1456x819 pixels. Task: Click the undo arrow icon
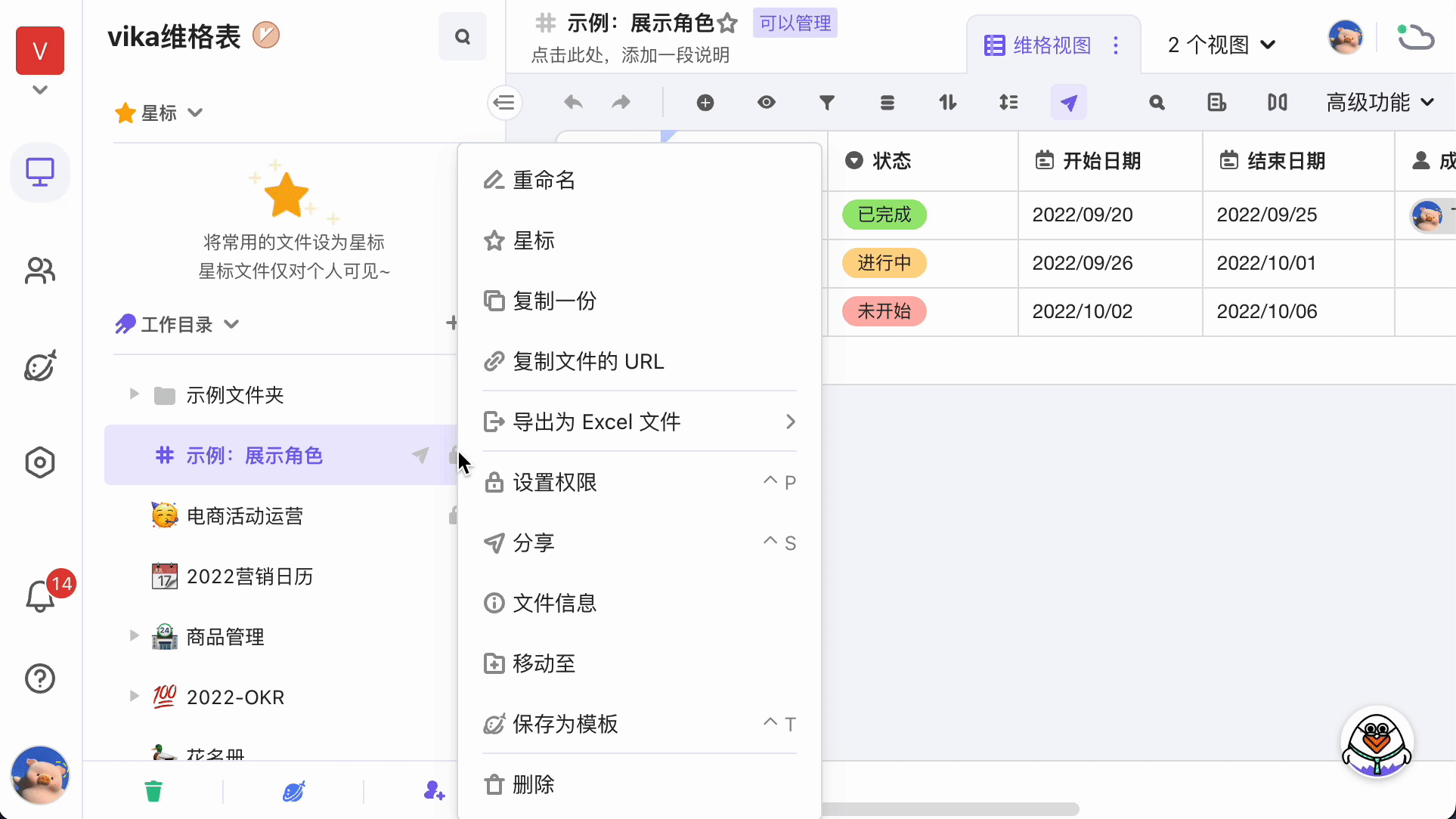coord(573,103)
